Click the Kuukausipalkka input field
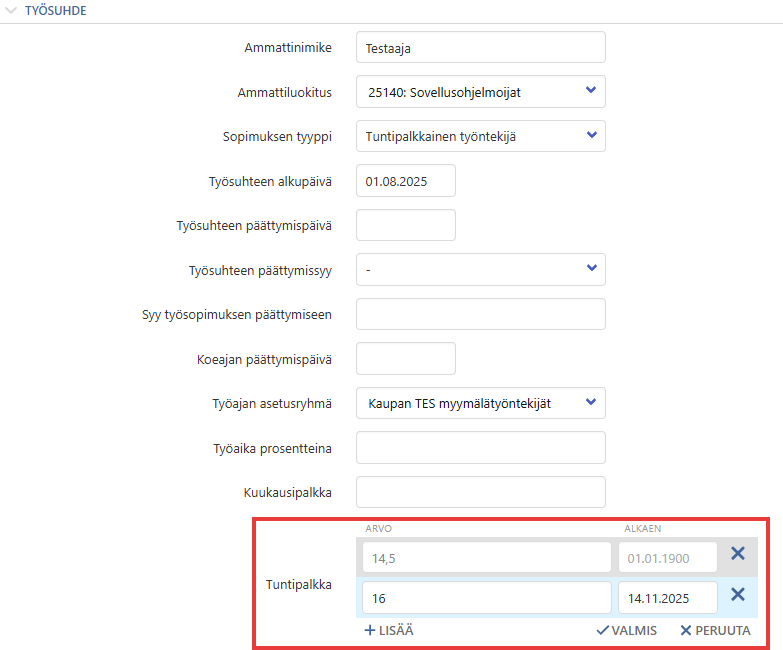This screenshot has height=650, width=783. pyautogui.click(x=480, y=492)
